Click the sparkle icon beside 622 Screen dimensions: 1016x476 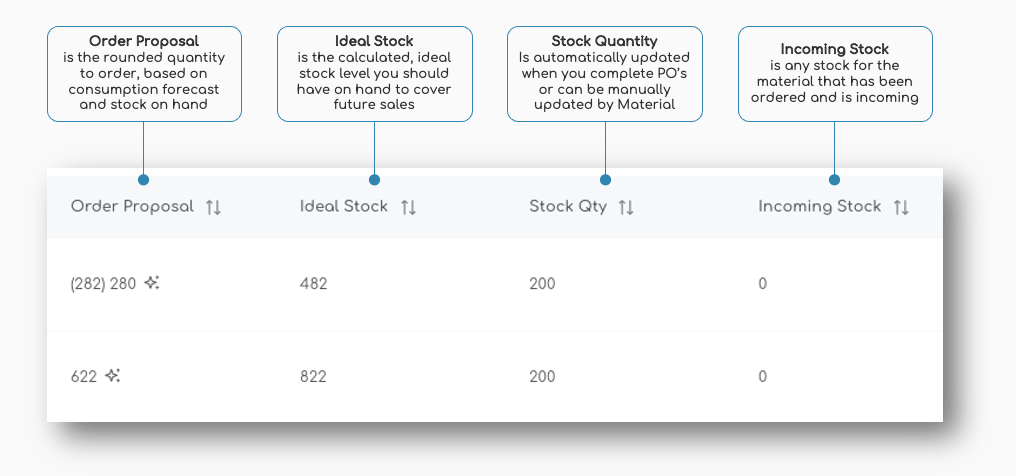113,376
